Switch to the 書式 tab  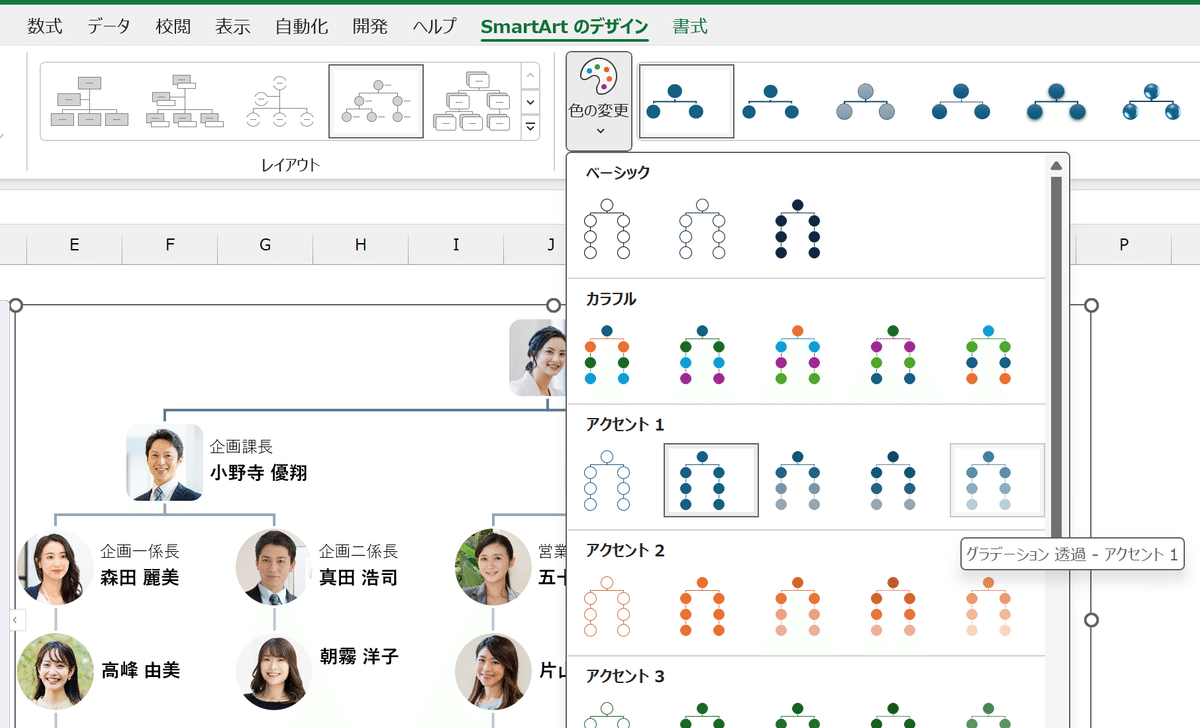tap(690, 27)
